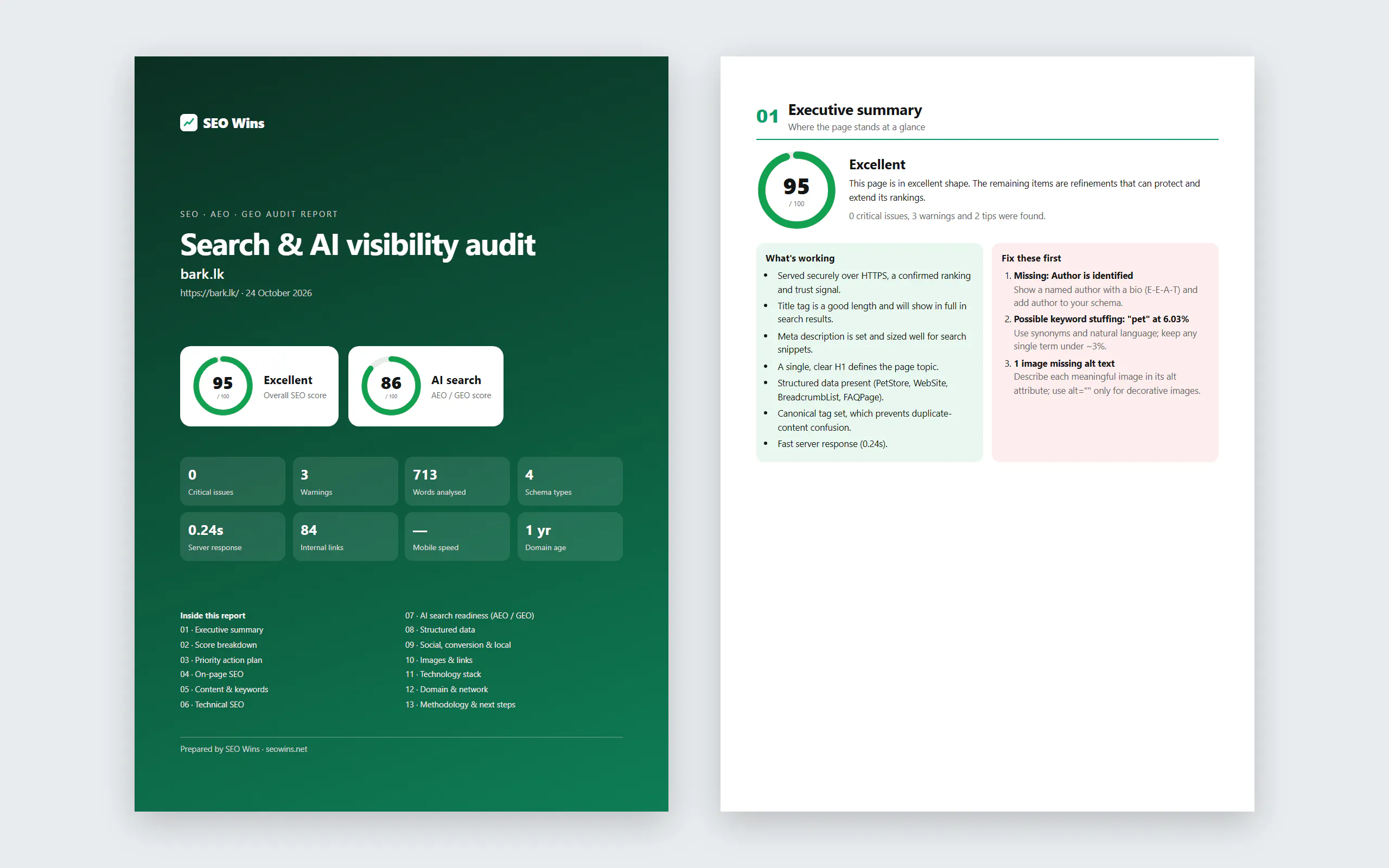Open contents entry 01 Executive summary
This screenshot has width=1389, height=868.
(x=221, y=630)
